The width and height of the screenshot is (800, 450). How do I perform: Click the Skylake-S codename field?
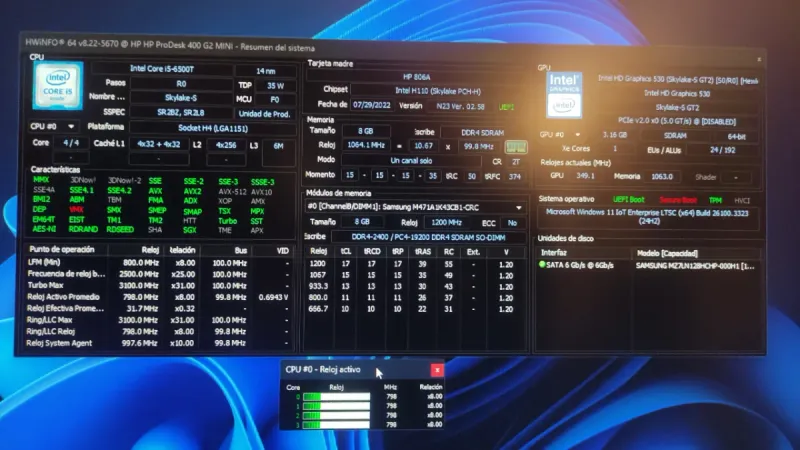[181, 97]
